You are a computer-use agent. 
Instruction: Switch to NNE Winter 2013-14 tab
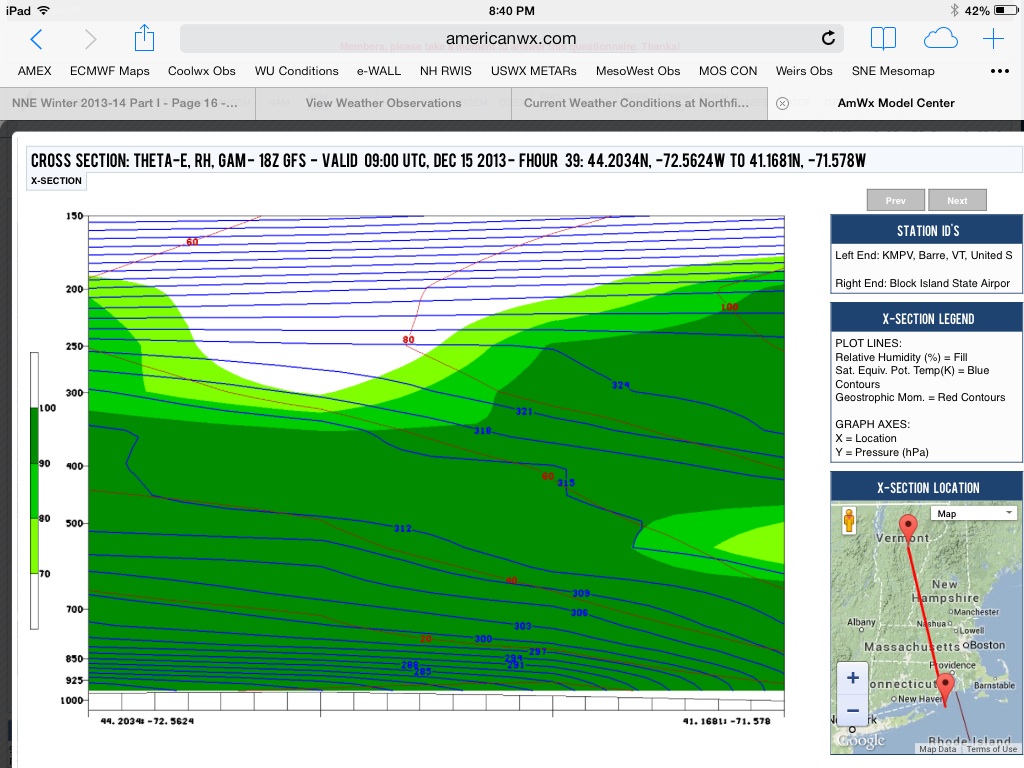click(125, 103)
